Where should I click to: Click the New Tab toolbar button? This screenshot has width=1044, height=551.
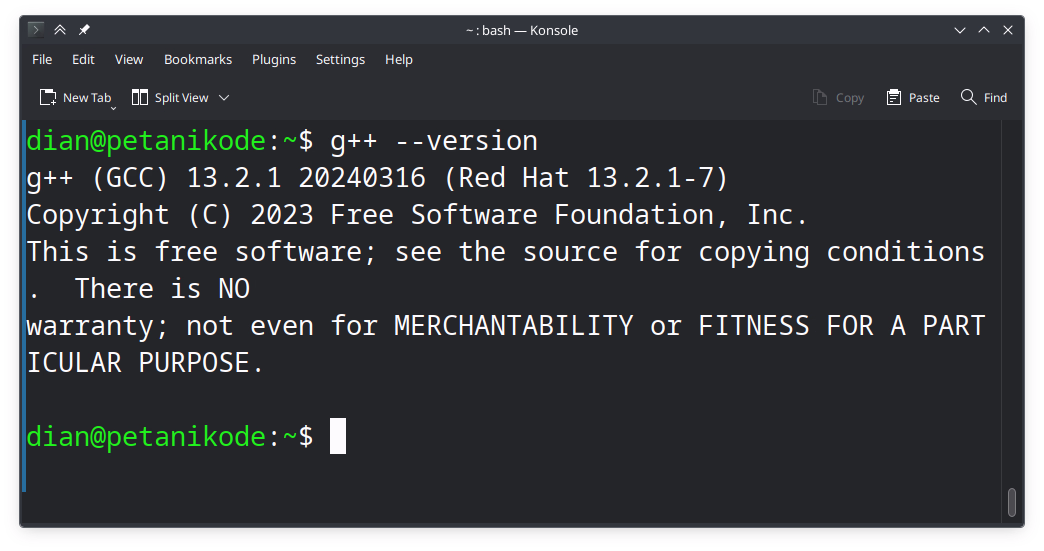[75, 97]
